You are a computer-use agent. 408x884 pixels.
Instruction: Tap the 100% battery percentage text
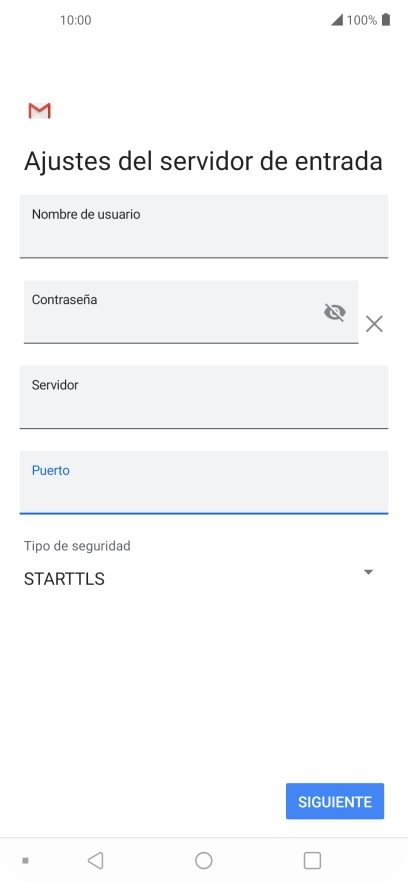point(362,20)
